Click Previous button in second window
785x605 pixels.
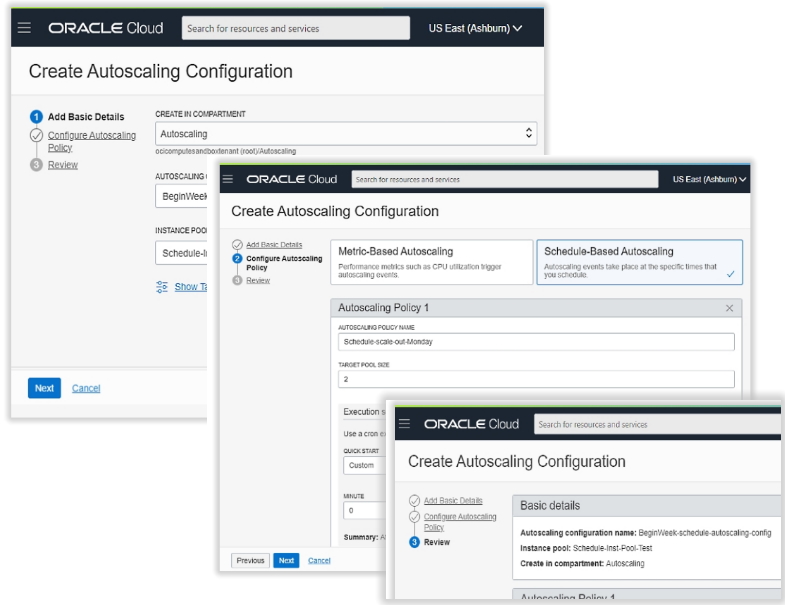250,560
